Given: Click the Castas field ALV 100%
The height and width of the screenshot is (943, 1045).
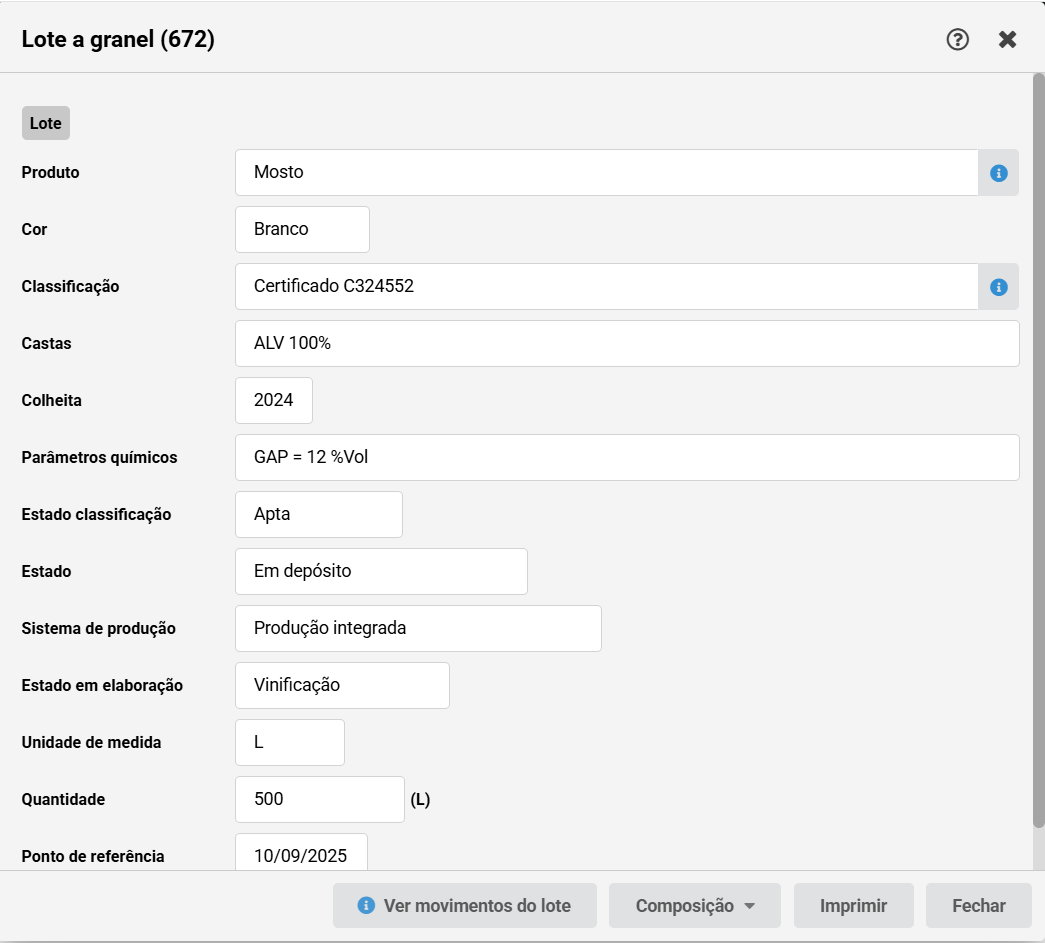Looking at the screenshot, I should click(x=627, y=343).
